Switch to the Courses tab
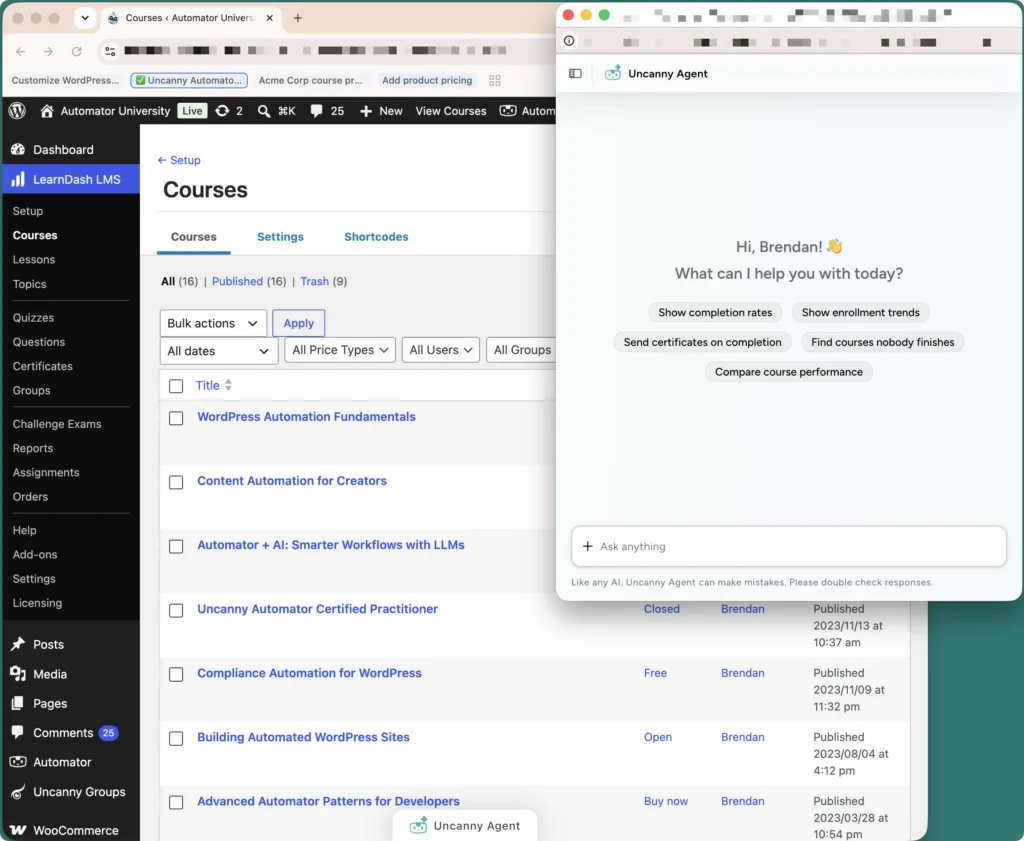1024x841 pixels. coord(193,237)
